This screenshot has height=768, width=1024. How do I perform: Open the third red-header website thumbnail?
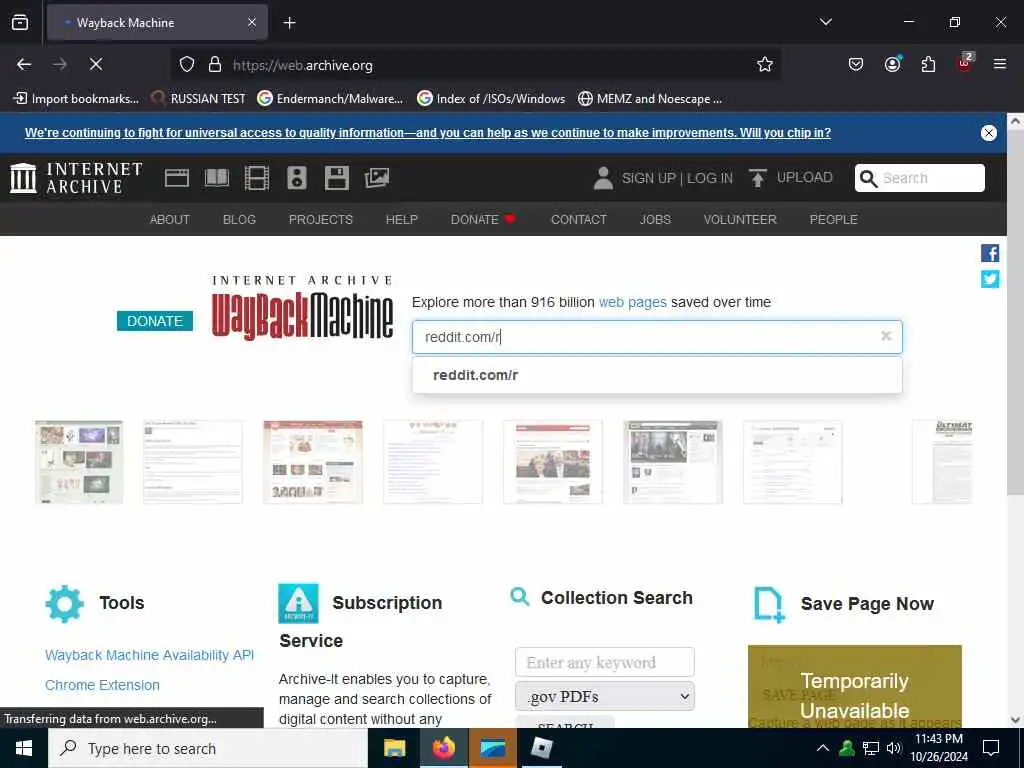coord(313,462)
